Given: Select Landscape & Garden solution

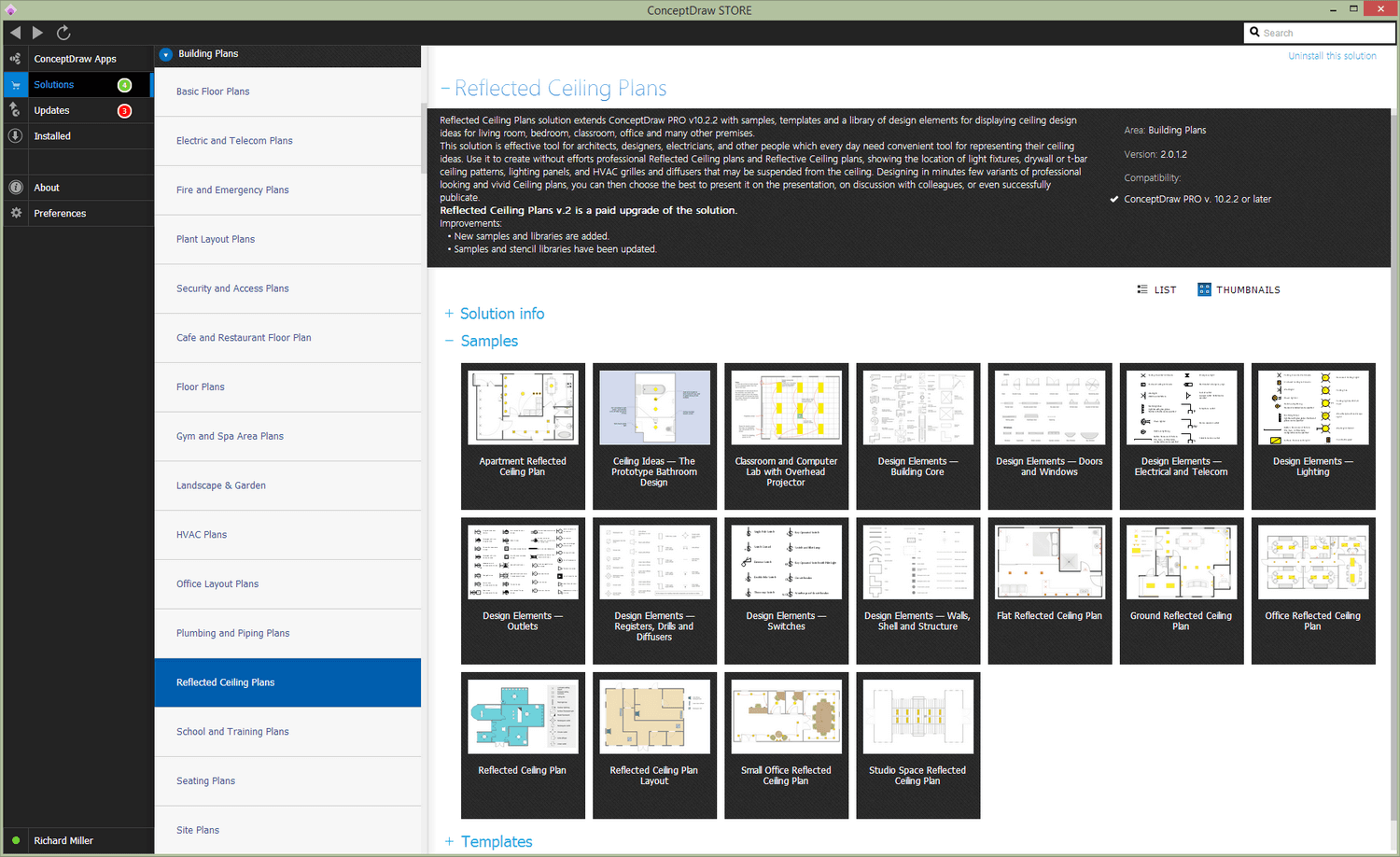Looking at the screenshot, I should click(x=287, y=485).
